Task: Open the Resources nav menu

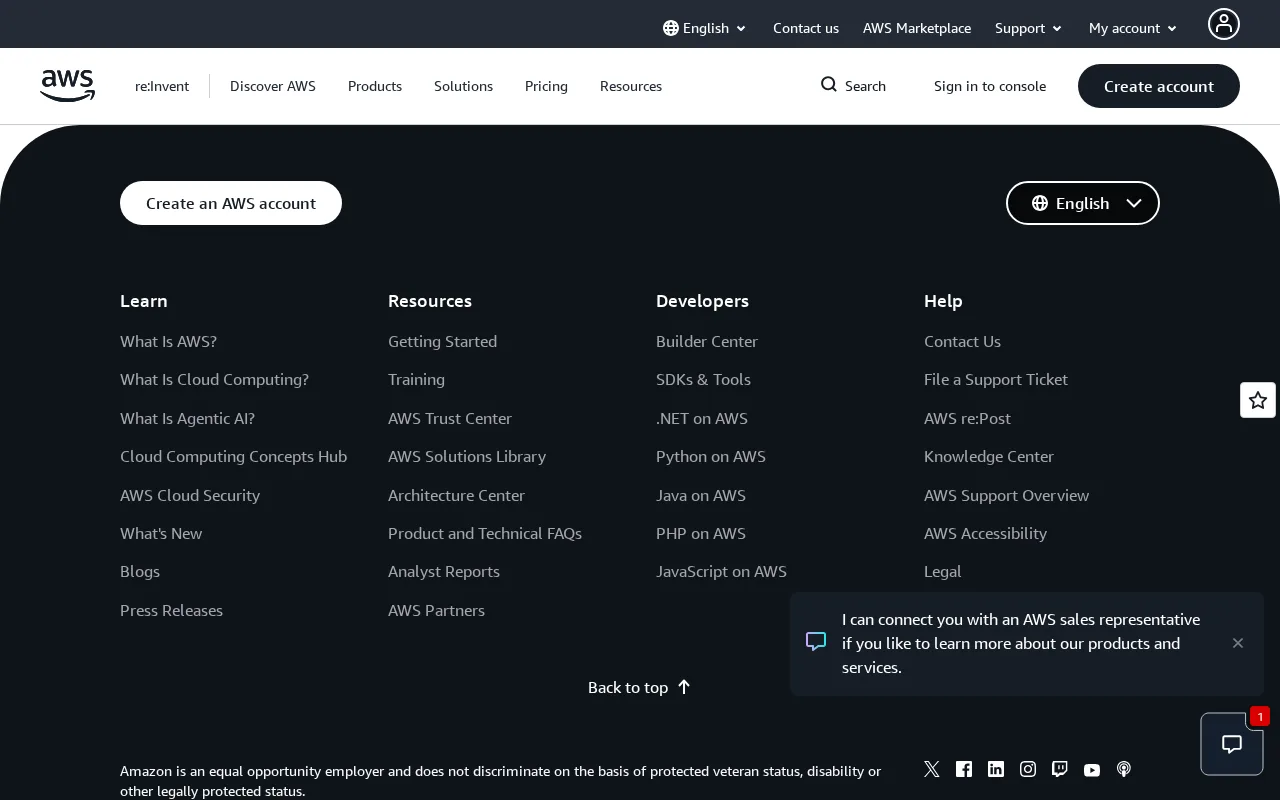Action: point(631,86)
